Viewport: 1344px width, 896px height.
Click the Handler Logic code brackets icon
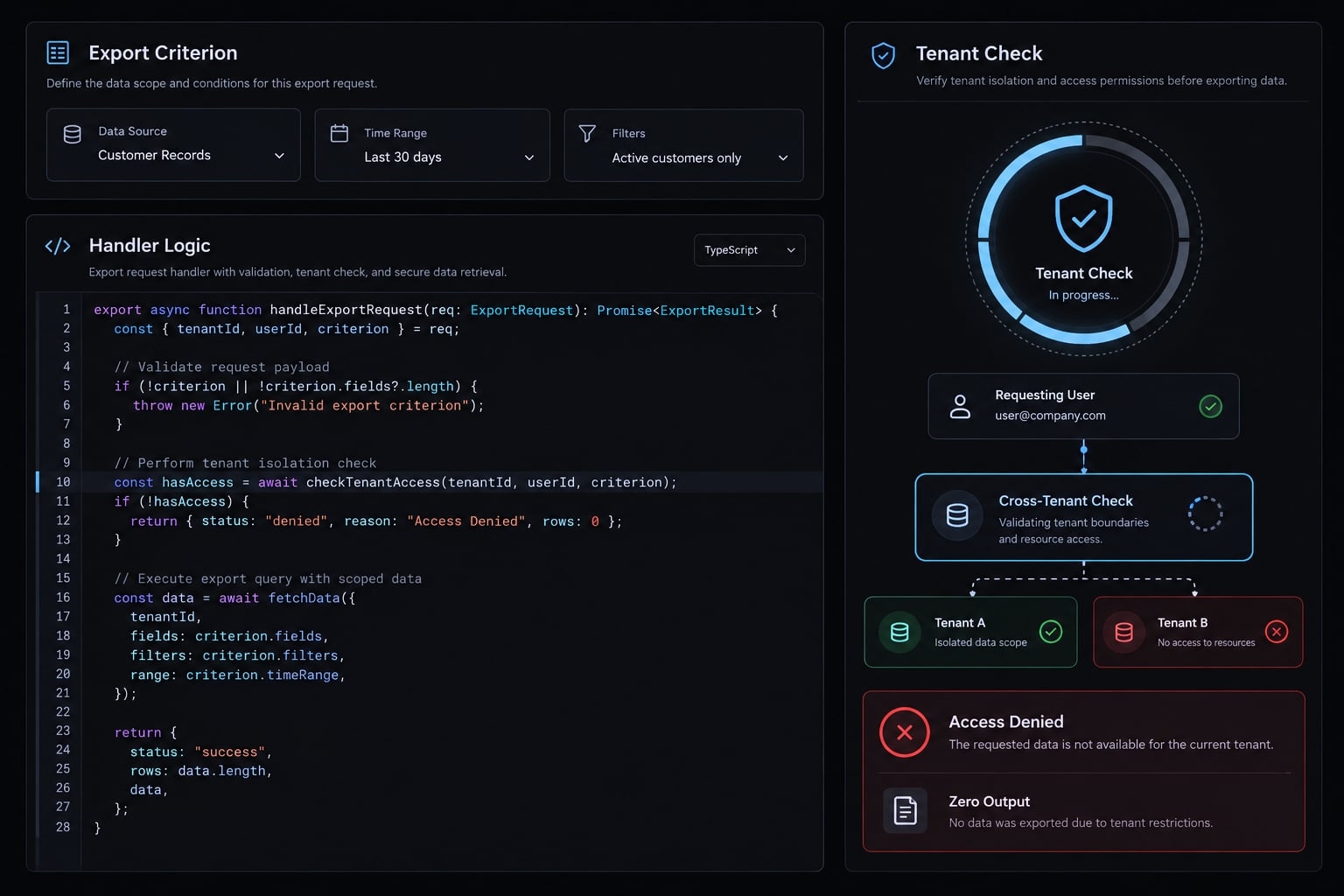(x=58, y=246)
